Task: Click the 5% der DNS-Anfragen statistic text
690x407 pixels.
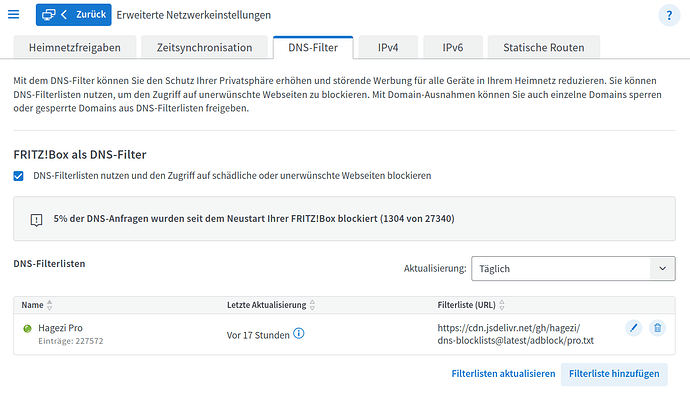Action: (254, 219)
